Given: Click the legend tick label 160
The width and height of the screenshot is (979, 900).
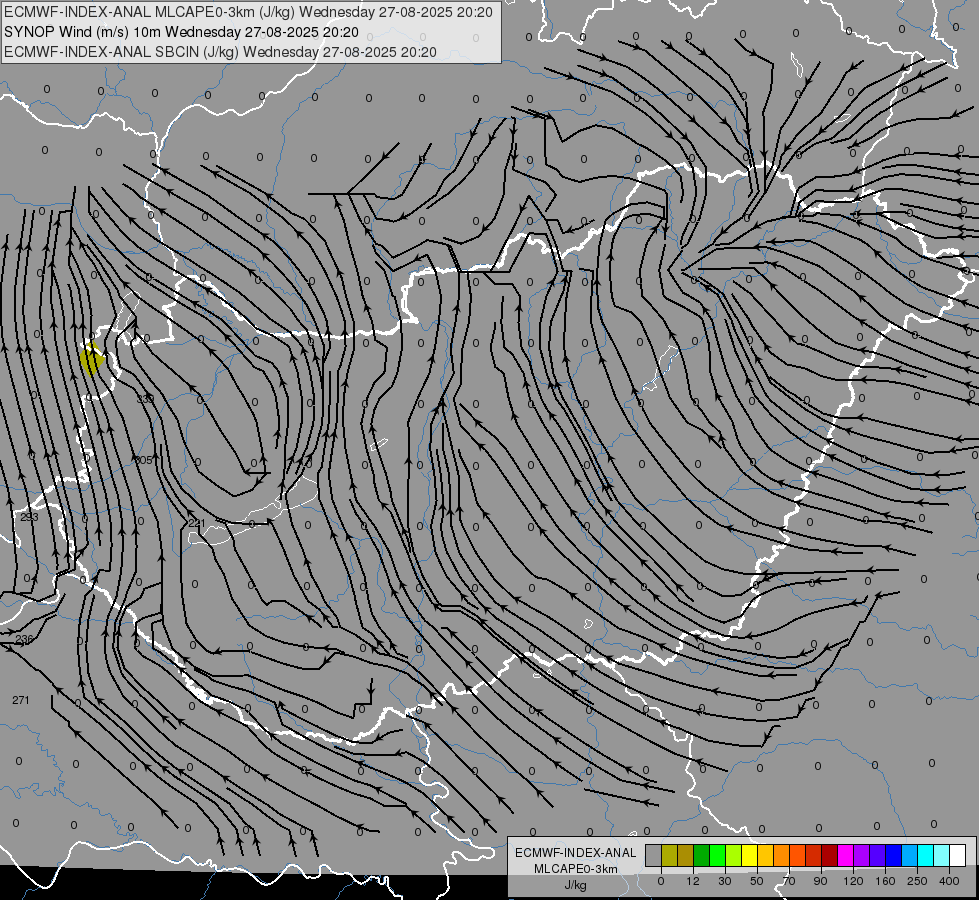Looking at the screenshot, I should coord(885,881).
